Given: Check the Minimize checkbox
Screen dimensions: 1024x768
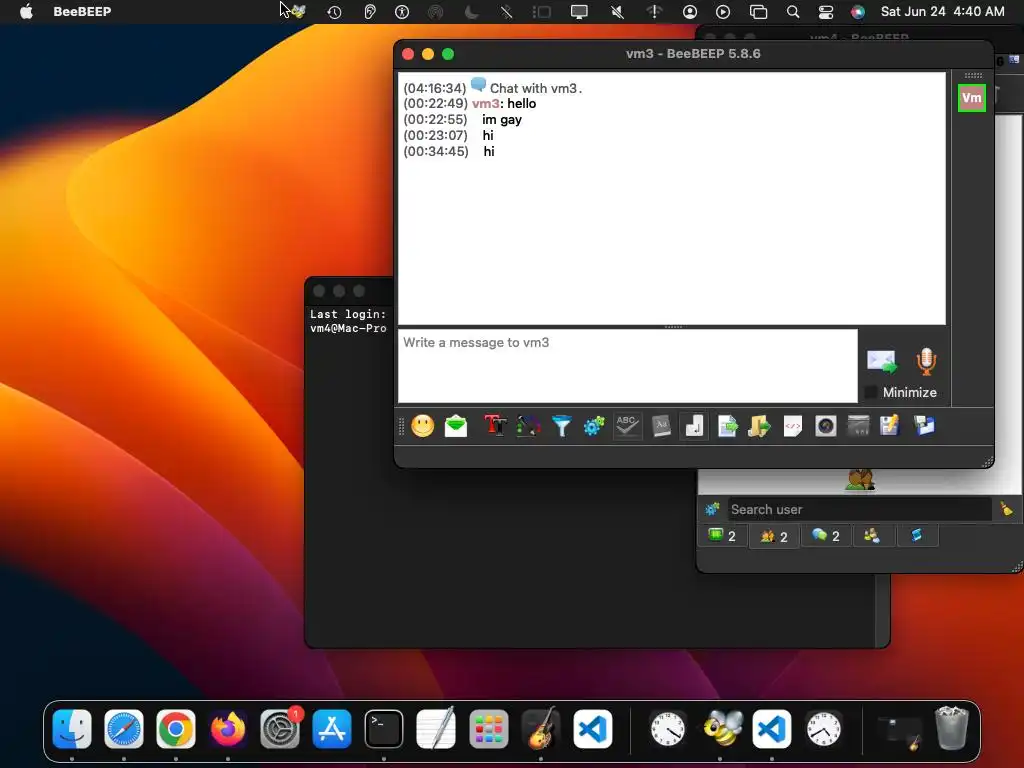Looking at the screenshot, I should click(871, 392).
